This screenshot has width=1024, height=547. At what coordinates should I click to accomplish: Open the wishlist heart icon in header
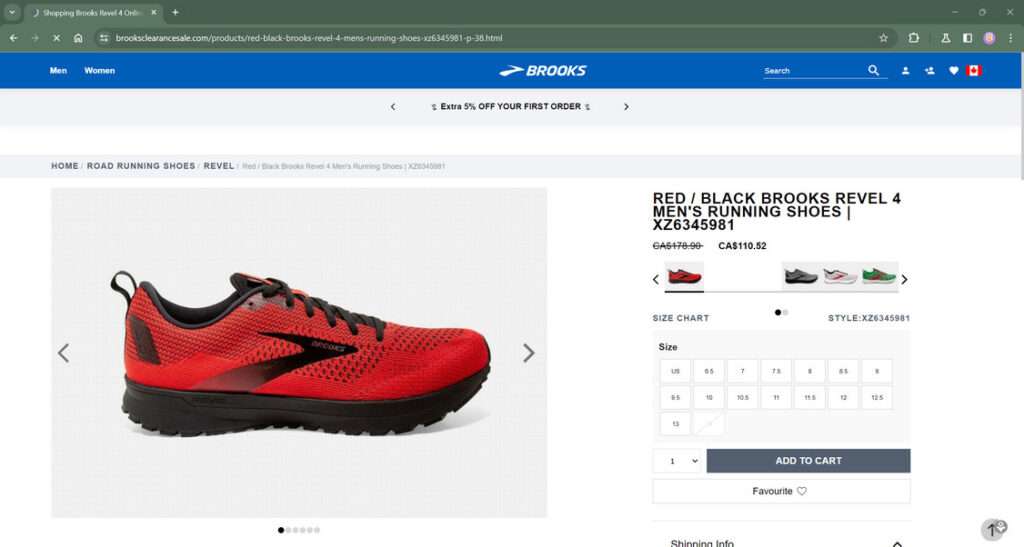[953, 70]
